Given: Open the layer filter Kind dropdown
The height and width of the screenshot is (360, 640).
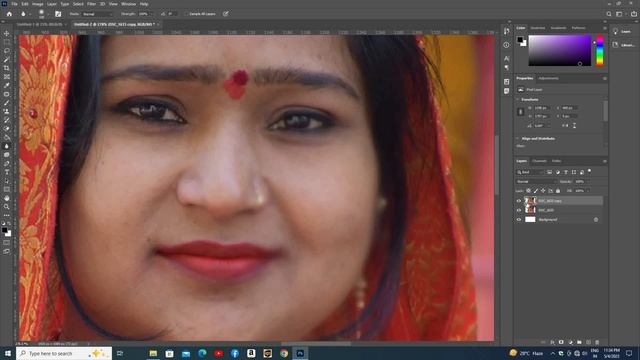Looking at the screenshot, I should pyautogui.click(x=530, y=172).
